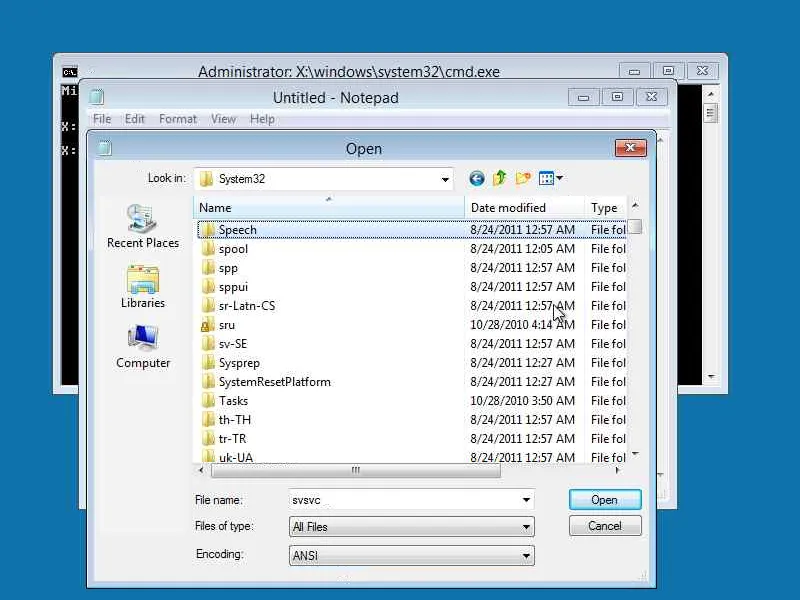Click spool date 8/24/2011 12:05 AM
Screen dimensions: 800x600
(x=522, y=249)
